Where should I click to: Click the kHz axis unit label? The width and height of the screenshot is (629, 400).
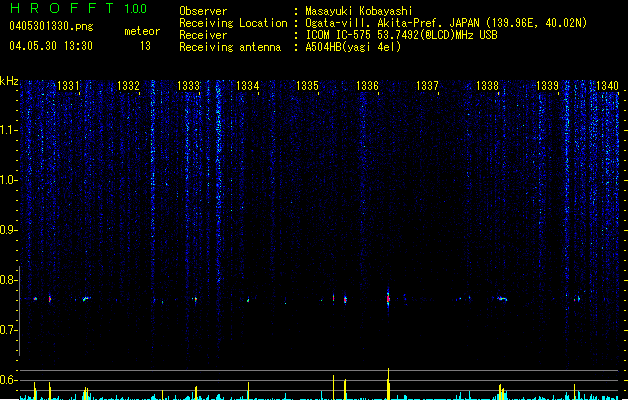(x=9, y=81)
